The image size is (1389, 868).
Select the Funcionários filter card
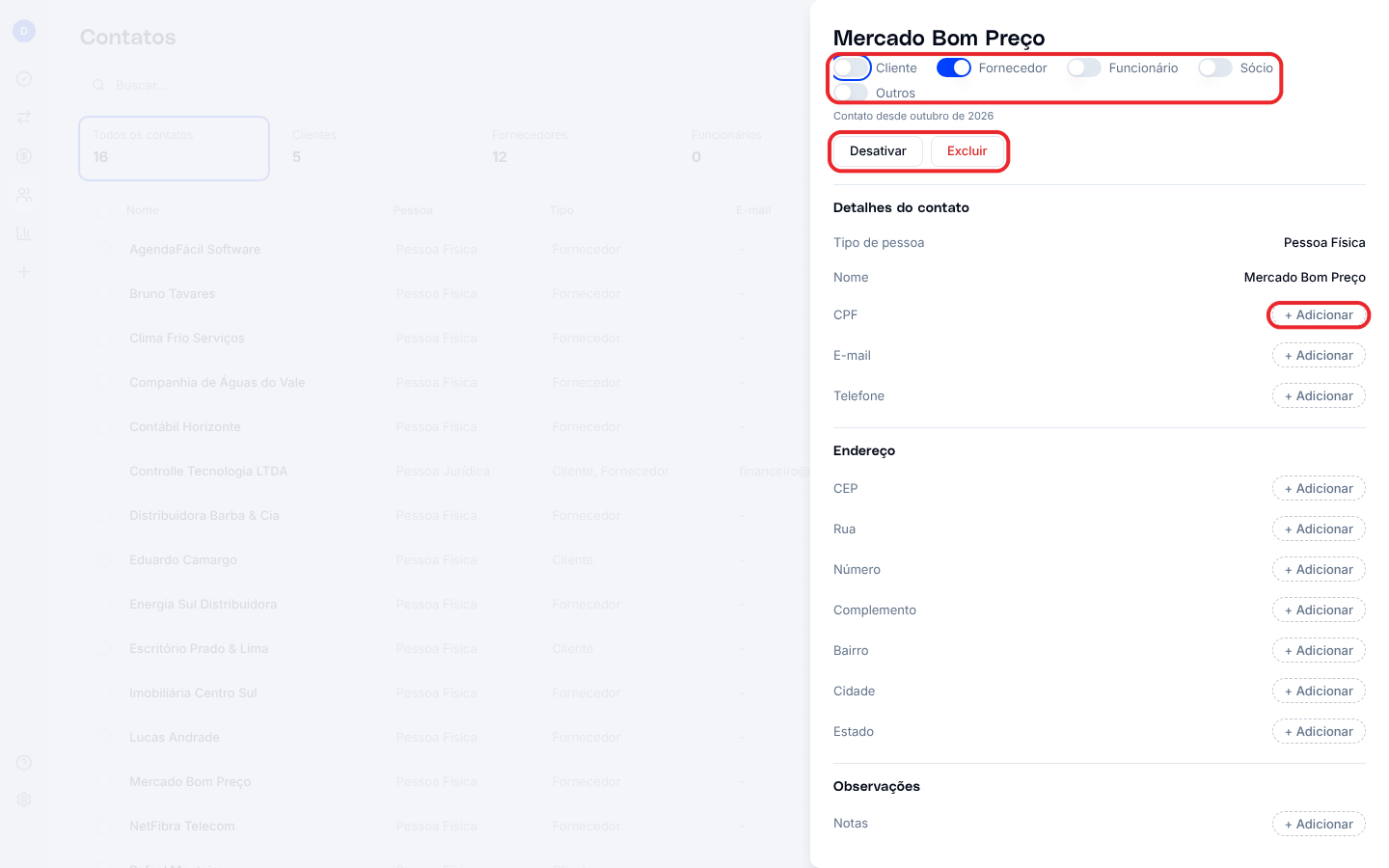tap(743, 149)
